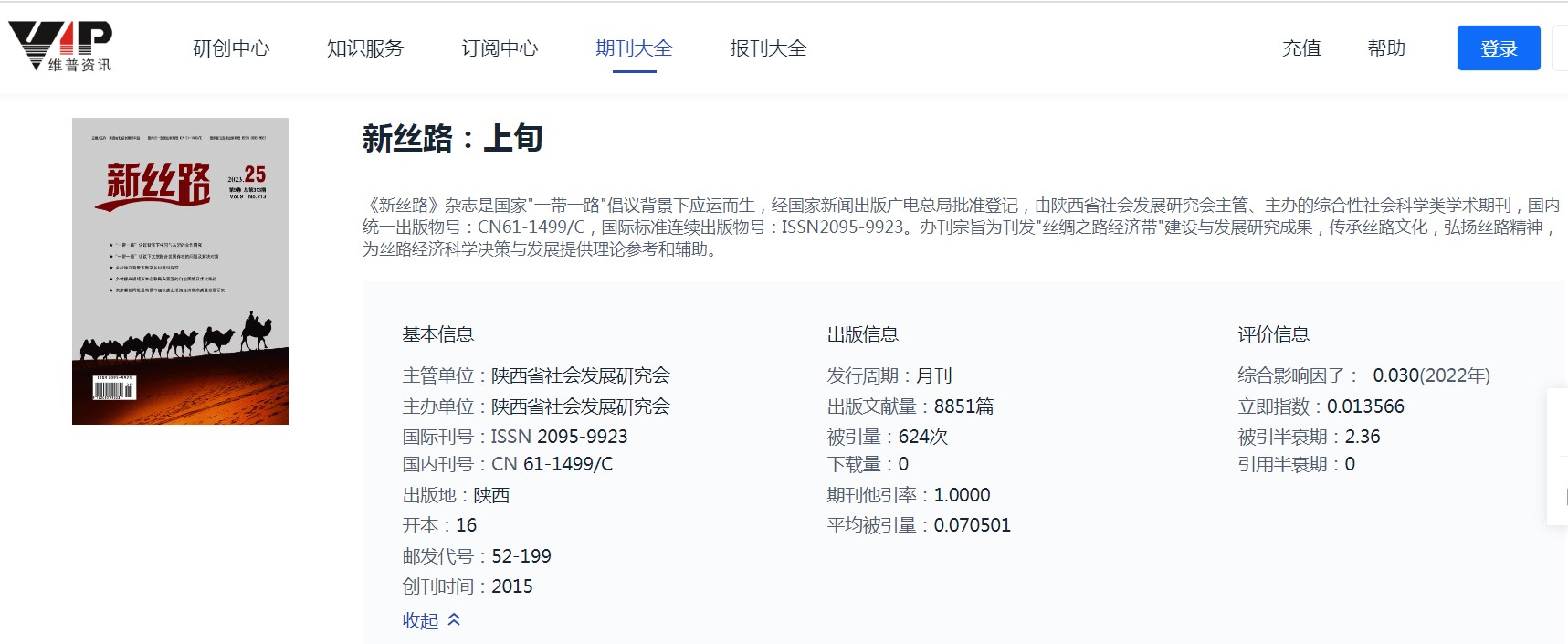Image resolution: width=1568 pixels, height=644 pixels.
Task: Click the 充值 link
Action: pyautogui.click(x=1301, y=48)
